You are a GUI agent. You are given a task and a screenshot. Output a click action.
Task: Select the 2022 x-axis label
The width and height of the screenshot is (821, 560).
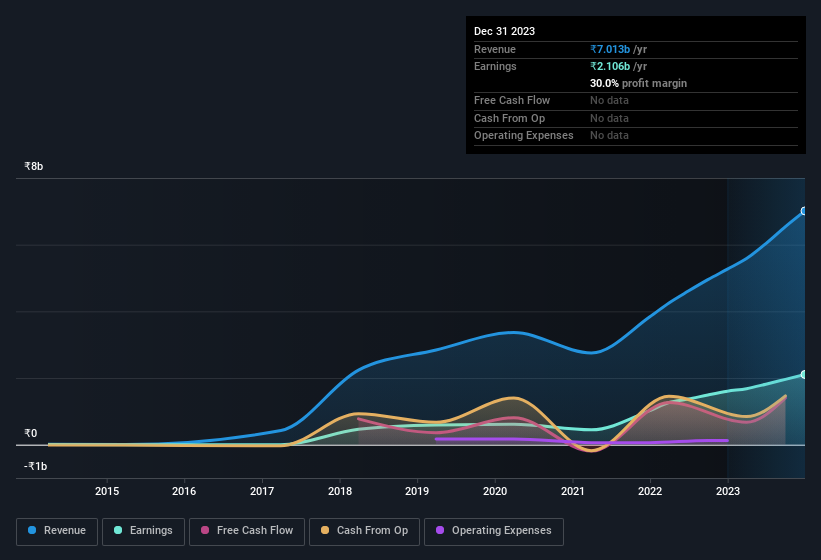click(650, 491)
